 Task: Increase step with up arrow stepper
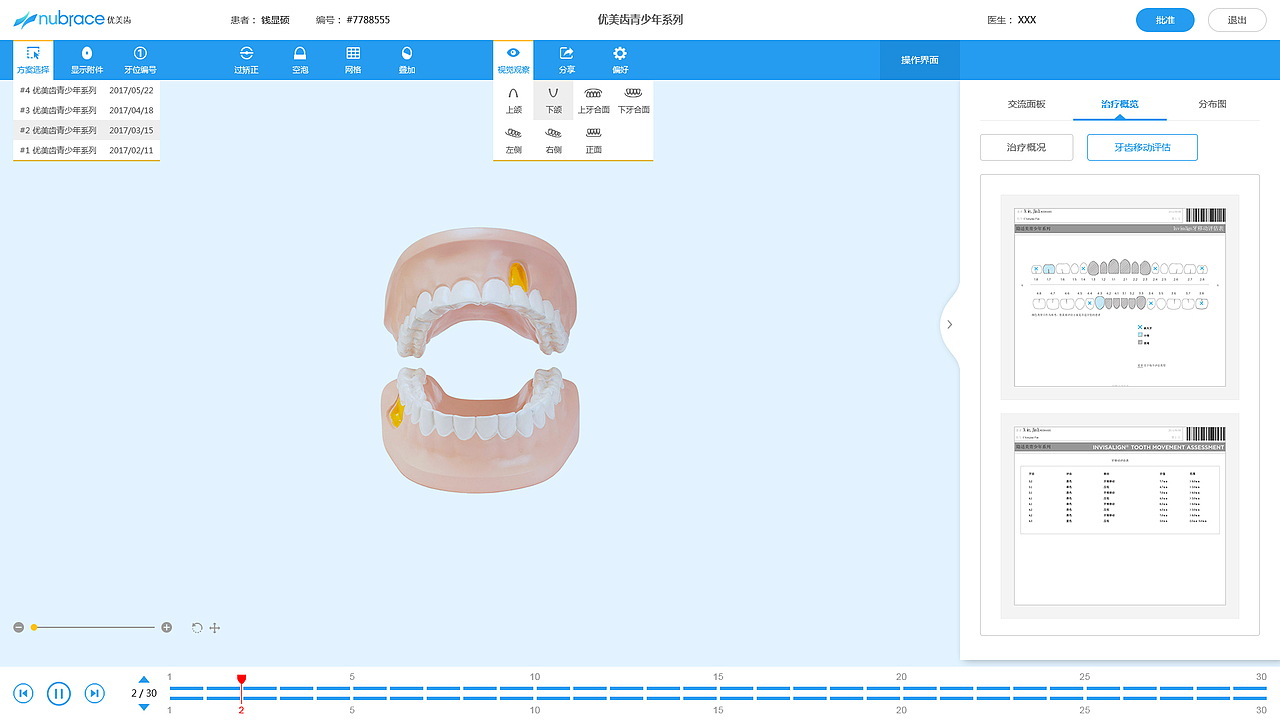pos(144,679)
